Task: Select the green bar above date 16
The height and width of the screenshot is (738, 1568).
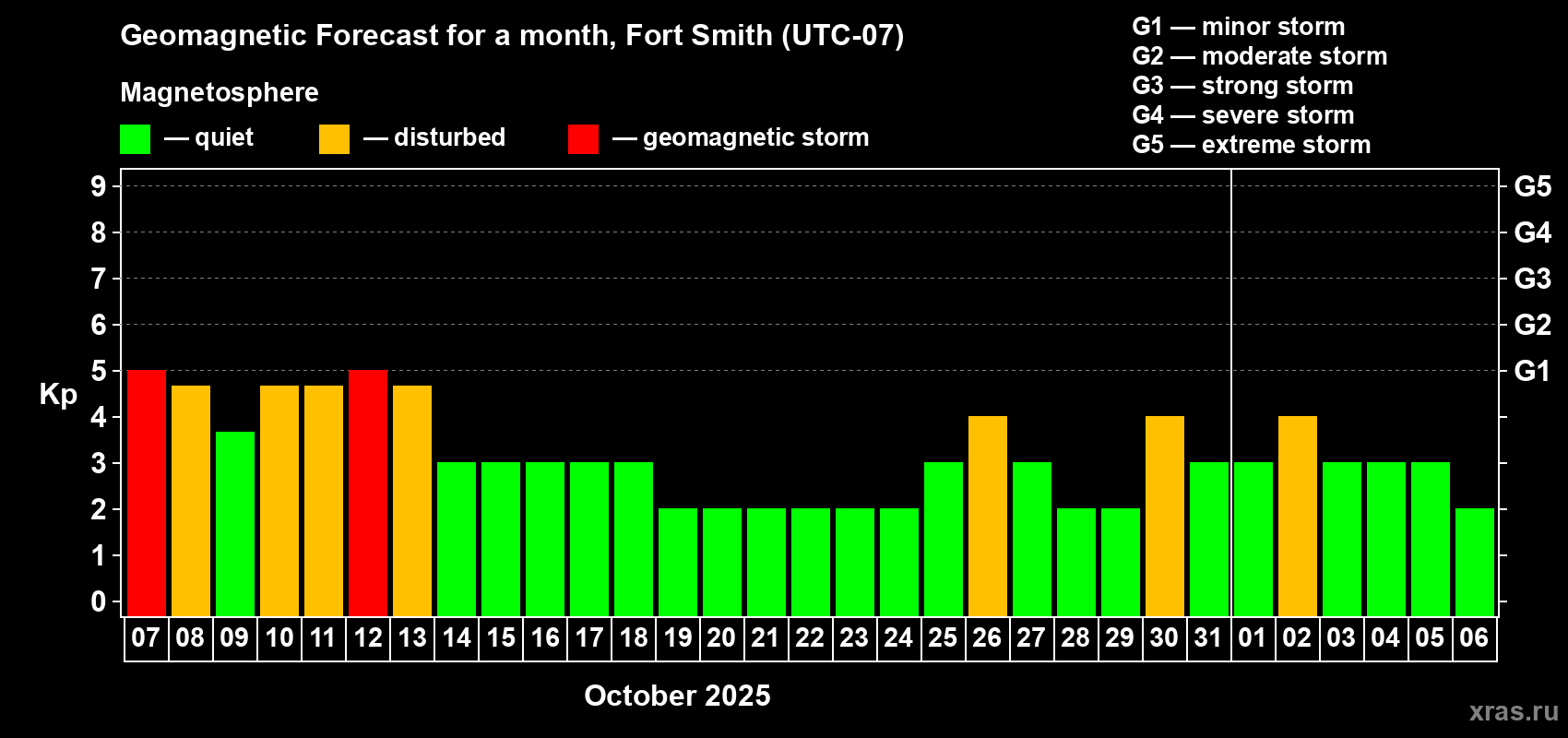Action: pos(545,540)
